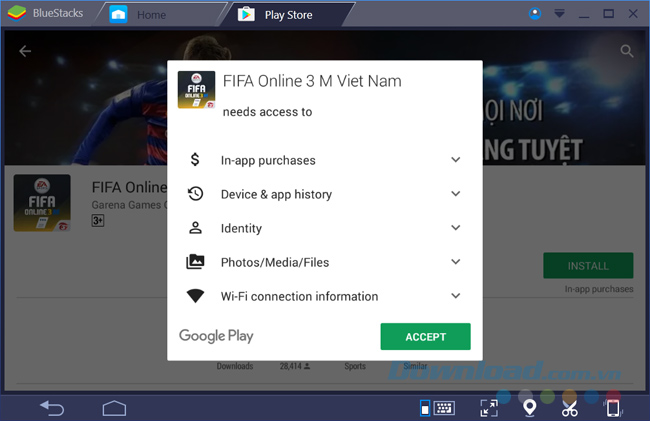This screenshot has width=650, height=421.
Task: Open the BlueStacks dropdown menu arrow in title bar
Action: pyautogui.click(x=559, y=14)
